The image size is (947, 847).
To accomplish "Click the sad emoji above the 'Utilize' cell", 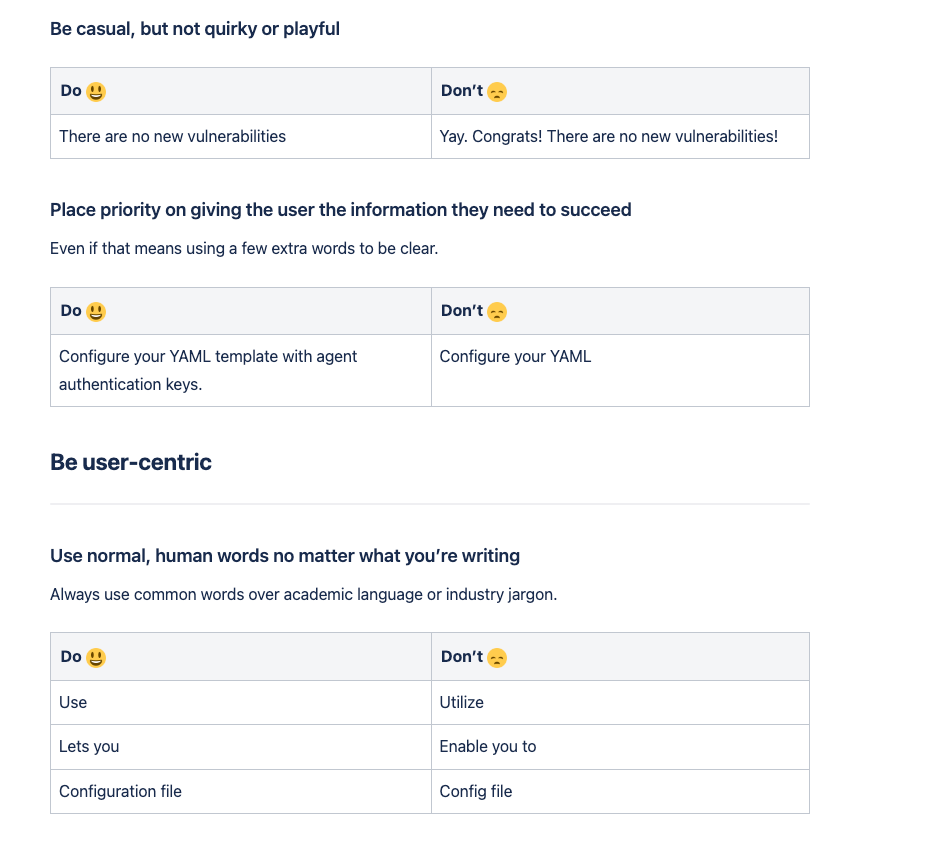I will click(496, 657).
